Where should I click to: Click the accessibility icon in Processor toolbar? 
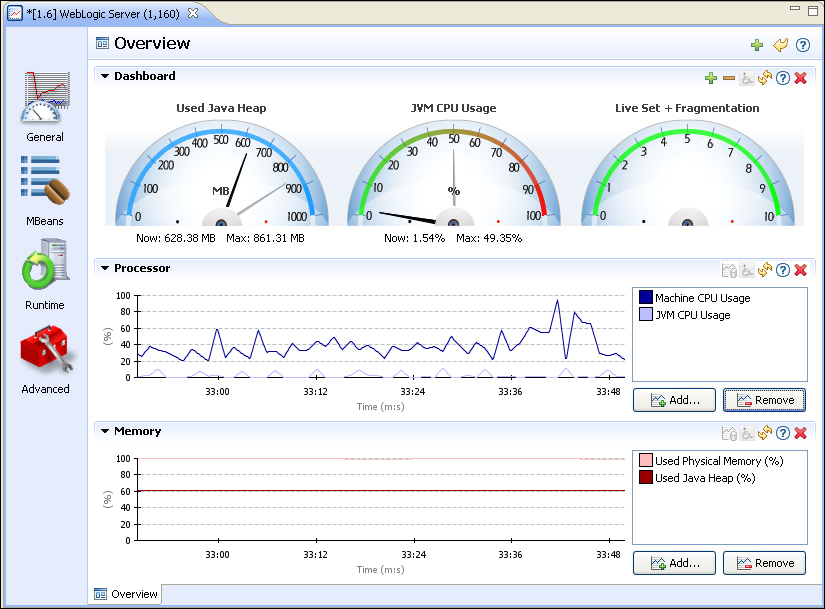[x=747, y=271]
